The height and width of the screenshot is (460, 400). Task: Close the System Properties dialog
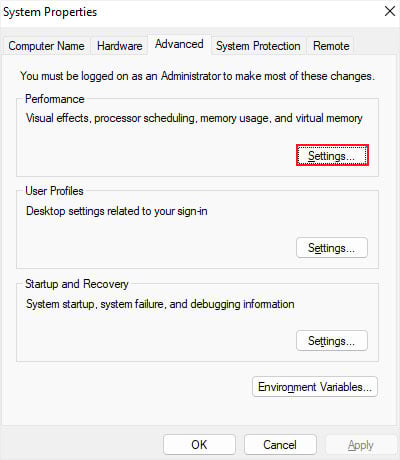coord(389,11)
